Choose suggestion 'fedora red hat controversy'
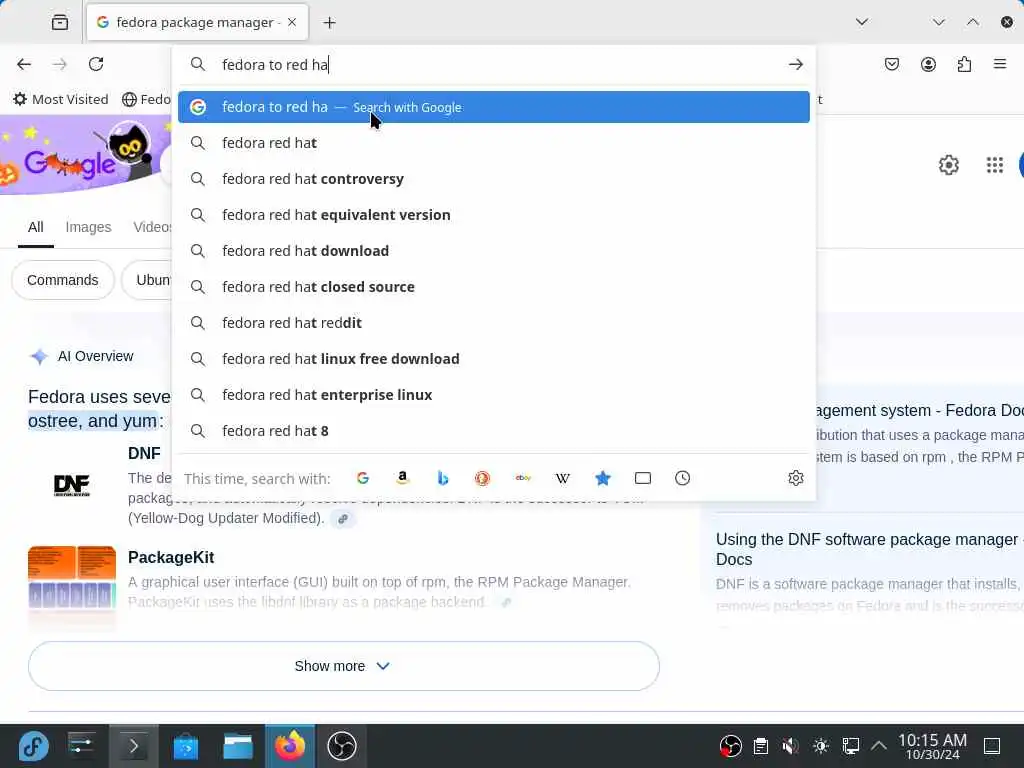Viewport: 1024px width, 768px height. 494,179
